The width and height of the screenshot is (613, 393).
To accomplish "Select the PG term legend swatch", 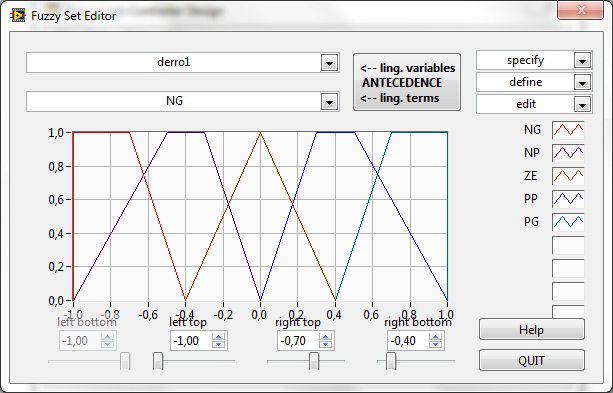I will point(568,222).
